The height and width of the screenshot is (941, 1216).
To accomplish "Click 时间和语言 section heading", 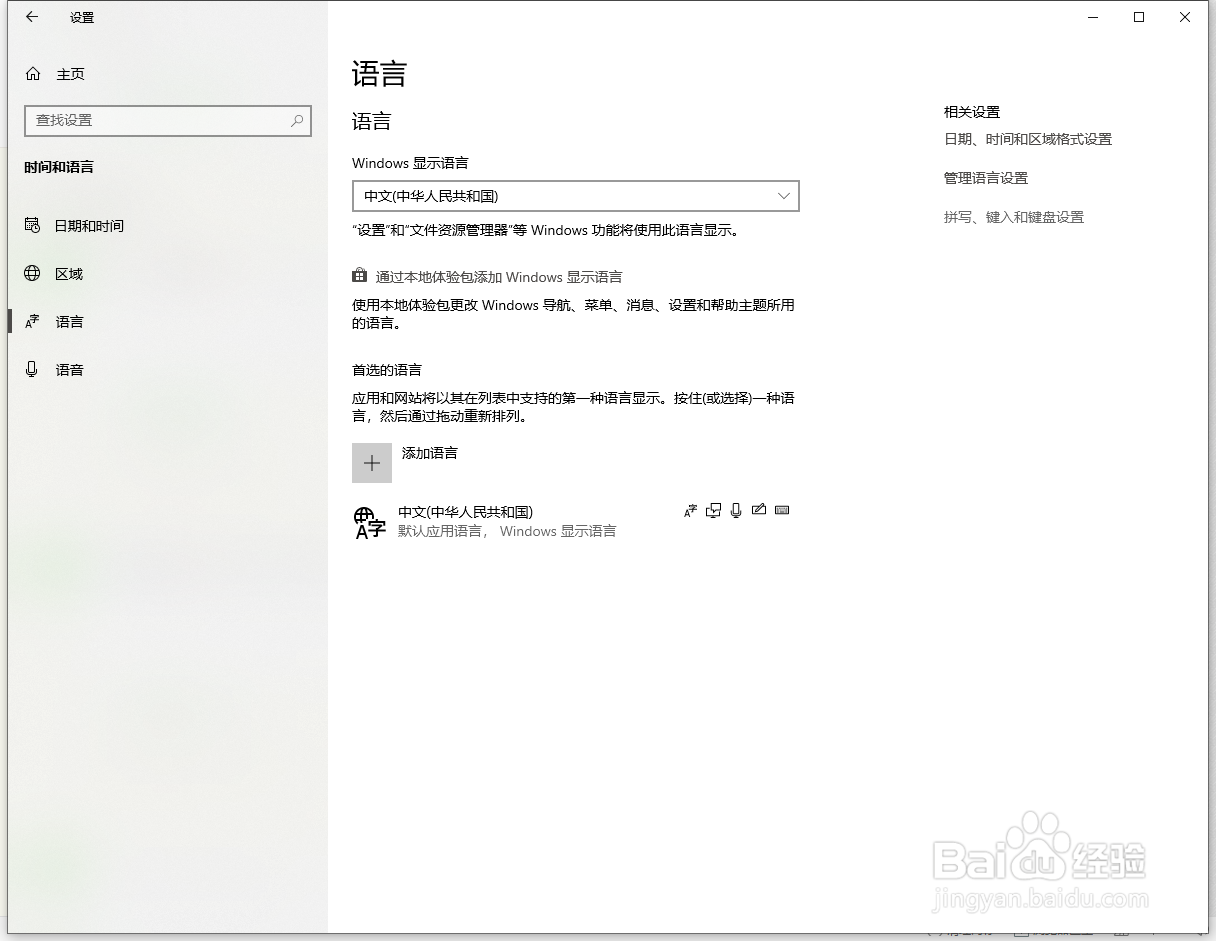I will [59, 167].
